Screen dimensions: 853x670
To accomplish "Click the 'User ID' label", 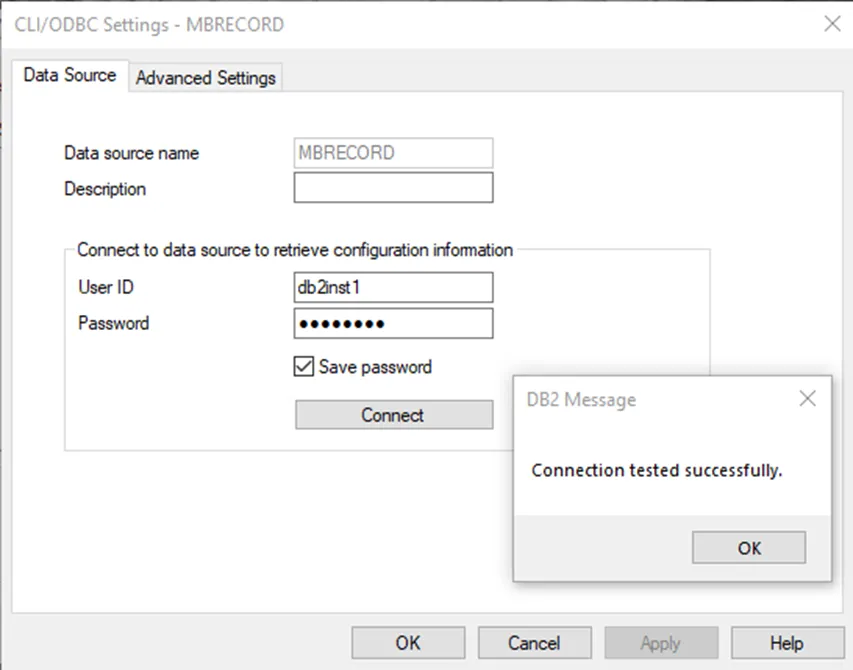I will click(106, 287).
